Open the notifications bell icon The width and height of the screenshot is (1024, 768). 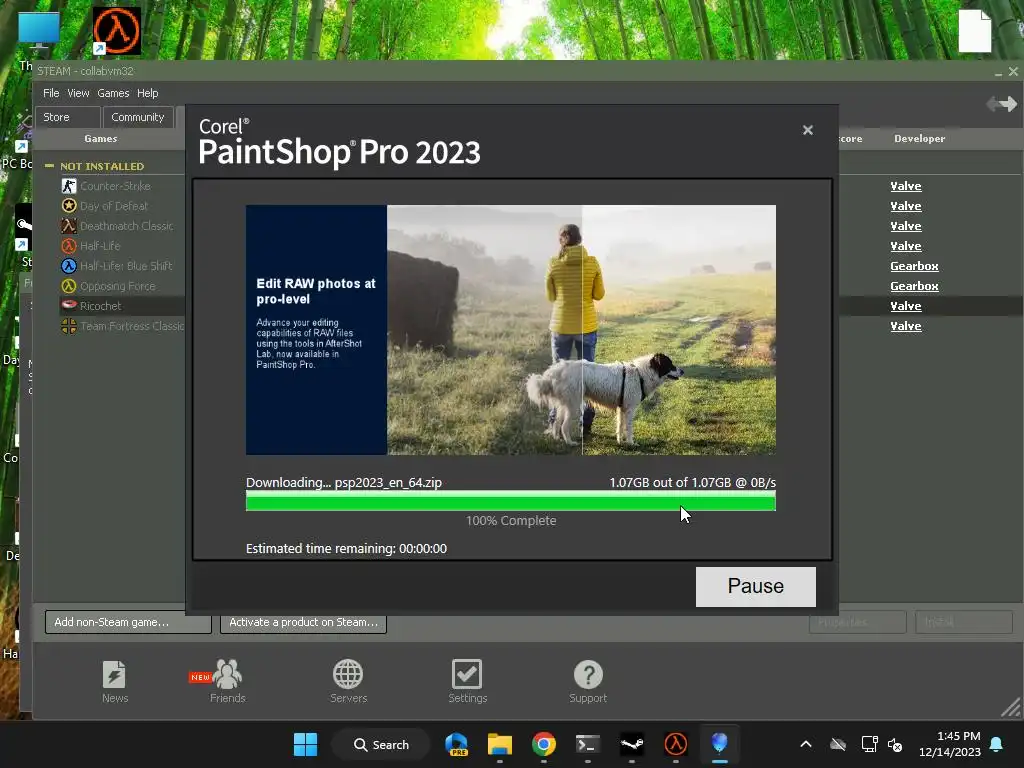coord(996,744)
